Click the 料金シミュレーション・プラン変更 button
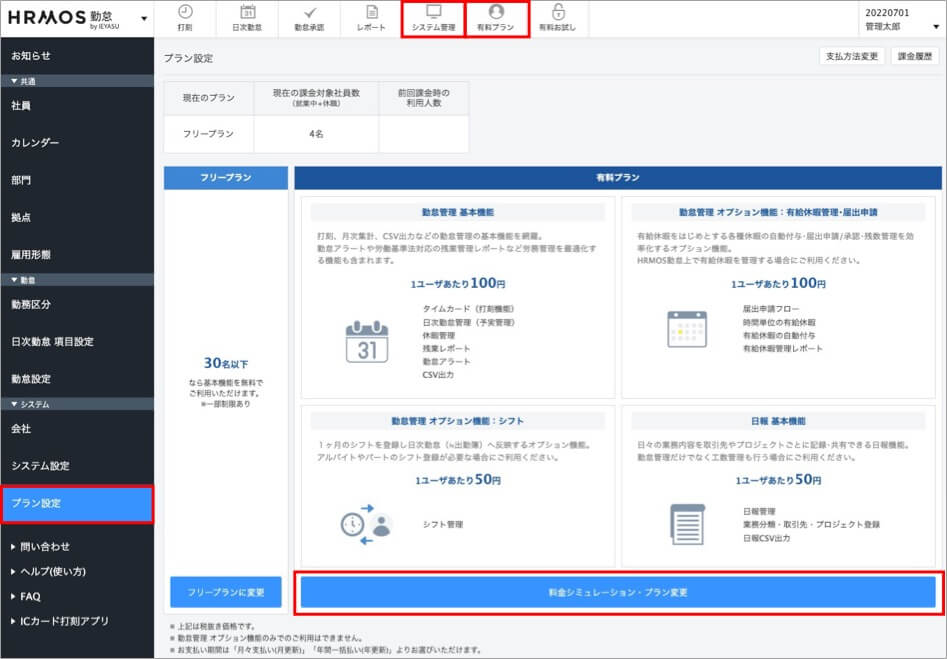Screen dimensions: 947x659 (618, 592)
